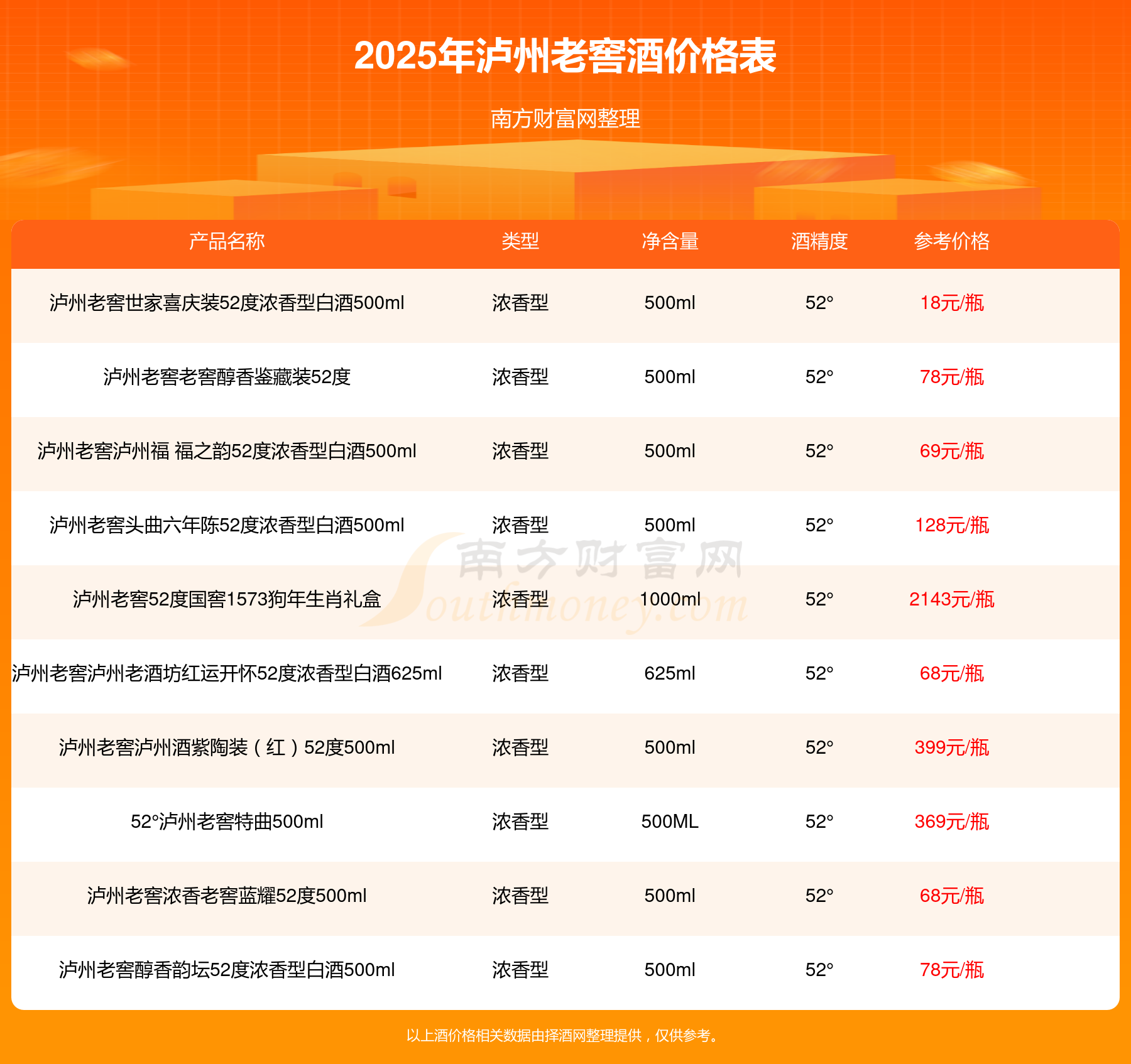
Task: Select the price "2143元/瓶"
Action: click(952, 599)
